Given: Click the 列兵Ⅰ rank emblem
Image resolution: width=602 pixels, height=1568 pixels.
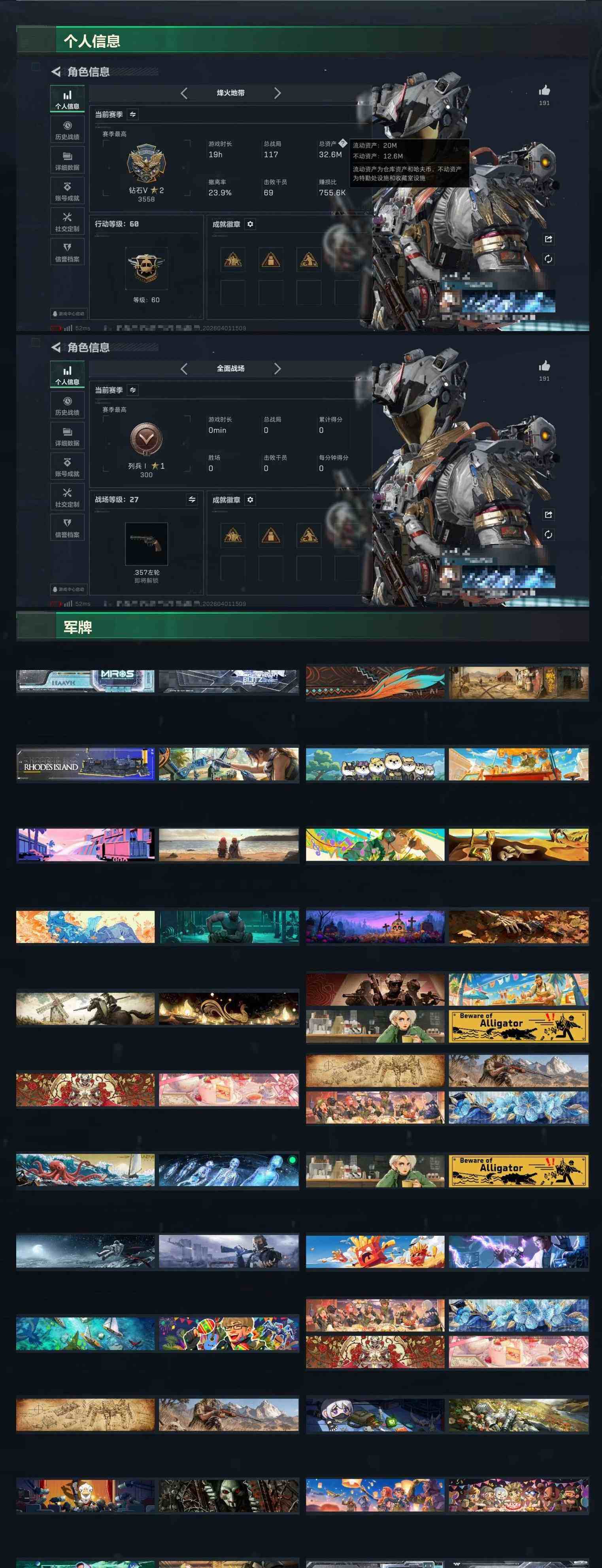Looking at the screenshot, I should (146, 439).
